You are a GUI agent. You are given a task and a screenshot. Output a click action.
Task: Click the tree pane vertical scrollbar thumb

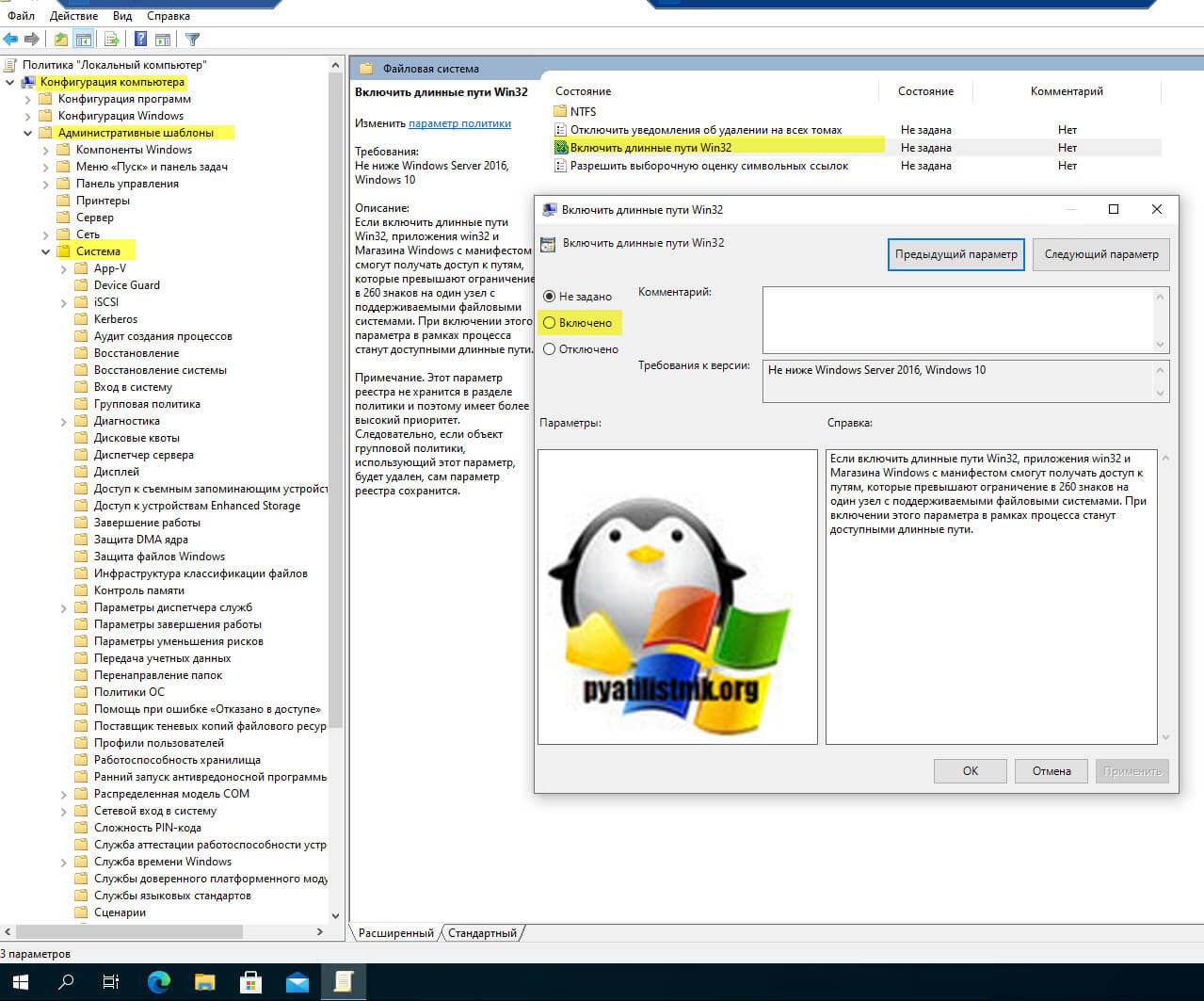click(x=336, y=400)
